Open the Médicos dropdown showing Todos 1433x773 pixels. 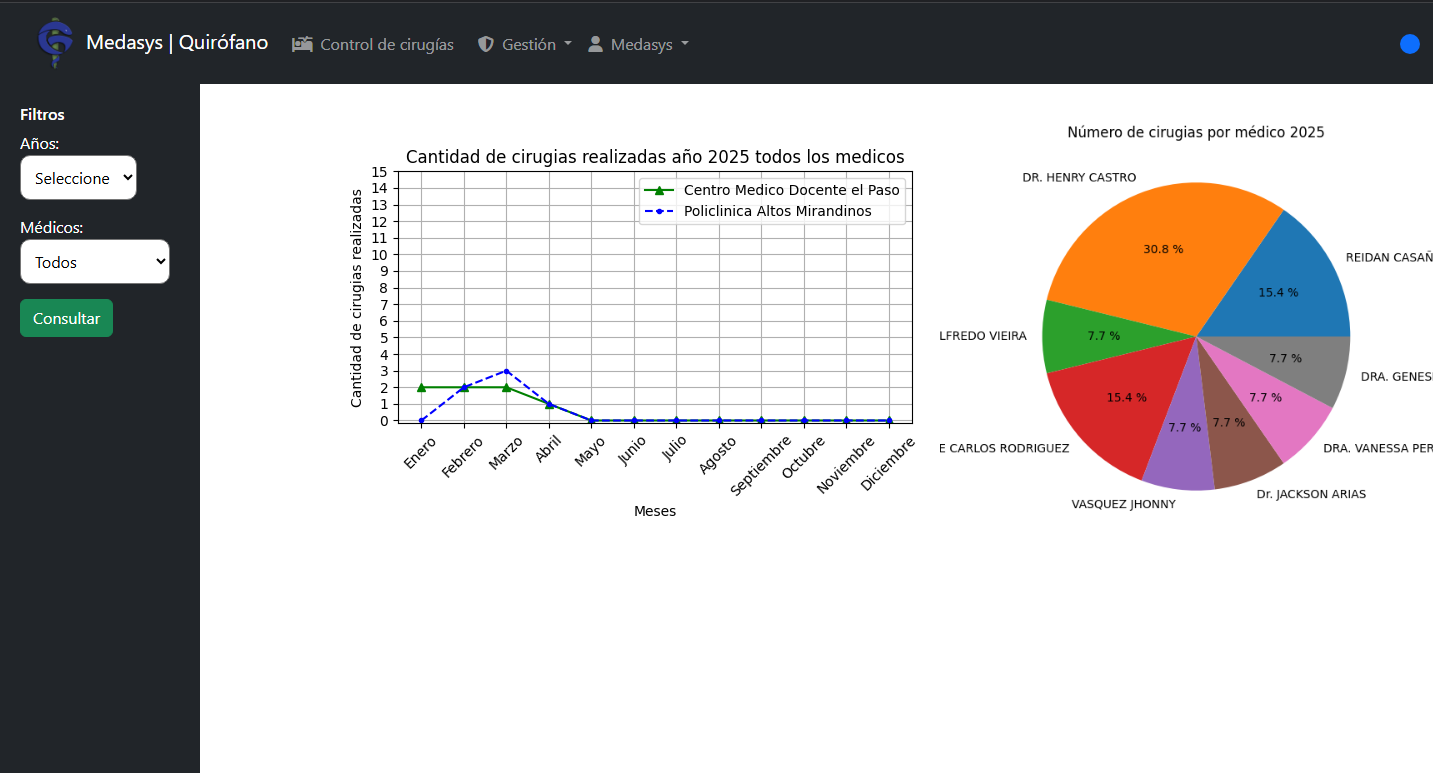coord(95,262)
